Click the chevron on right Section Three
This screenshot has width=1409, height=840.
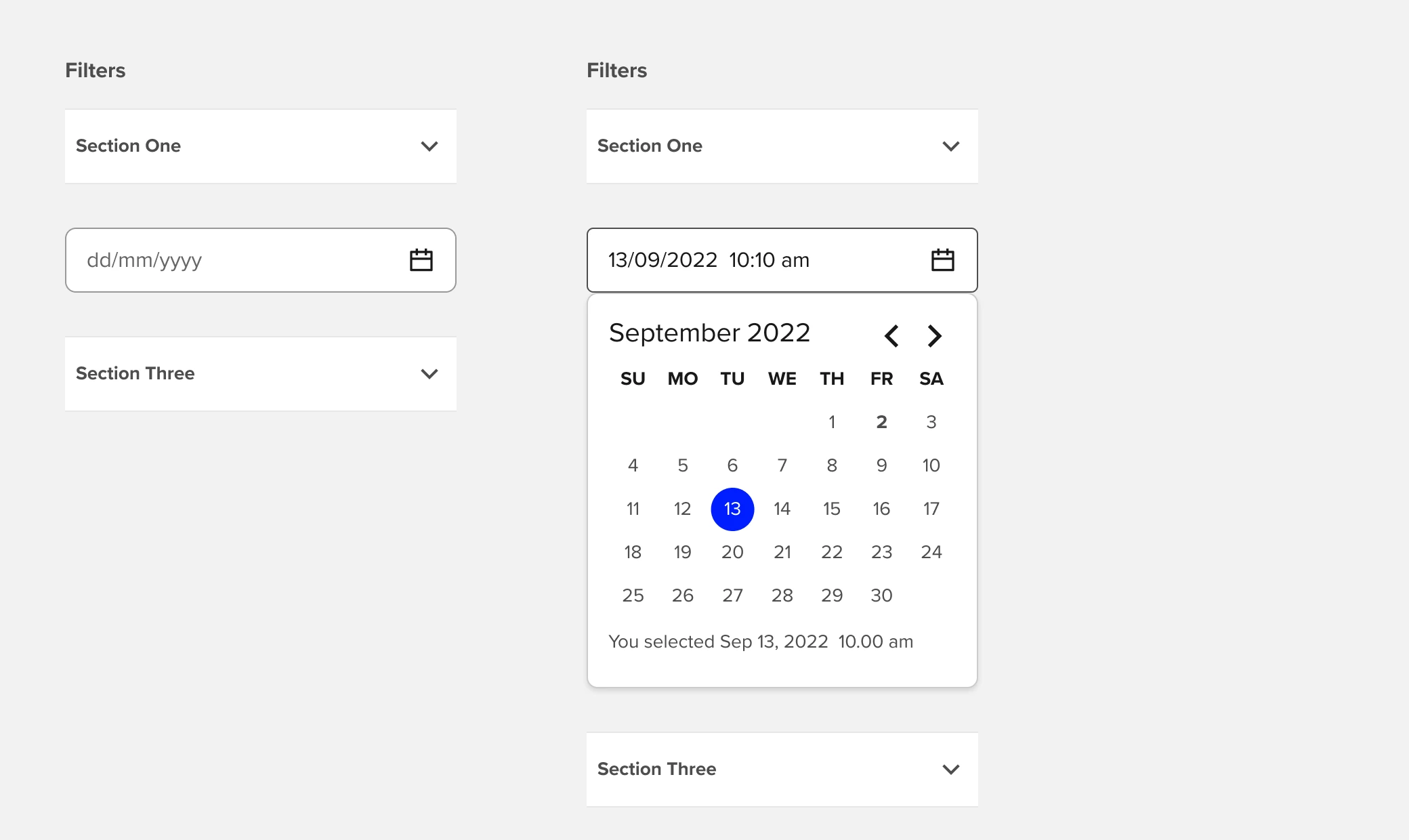(950, 769)
